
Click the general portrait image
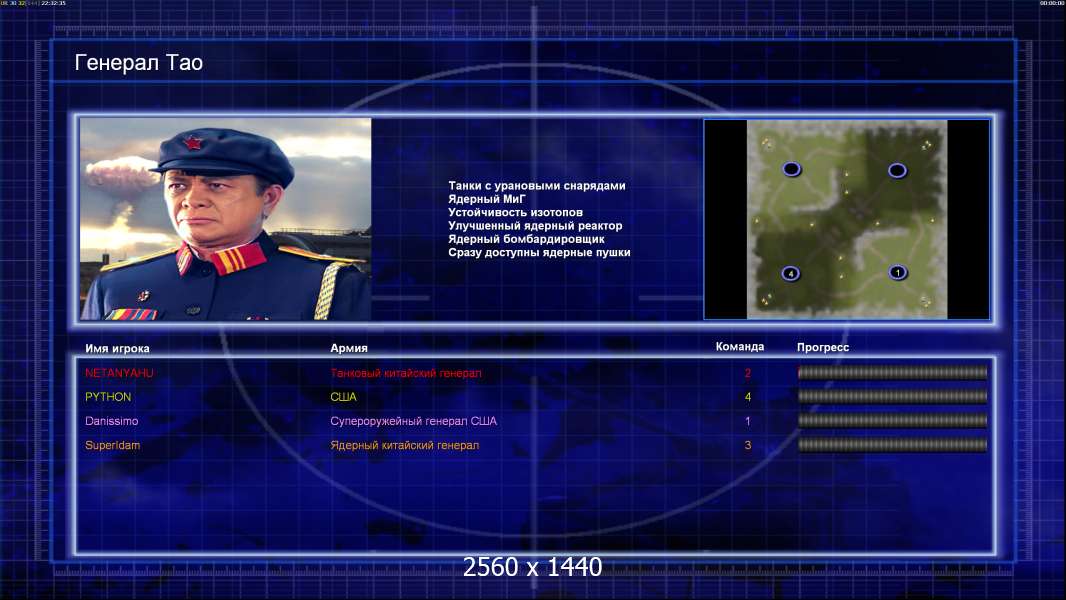(226, 219)
